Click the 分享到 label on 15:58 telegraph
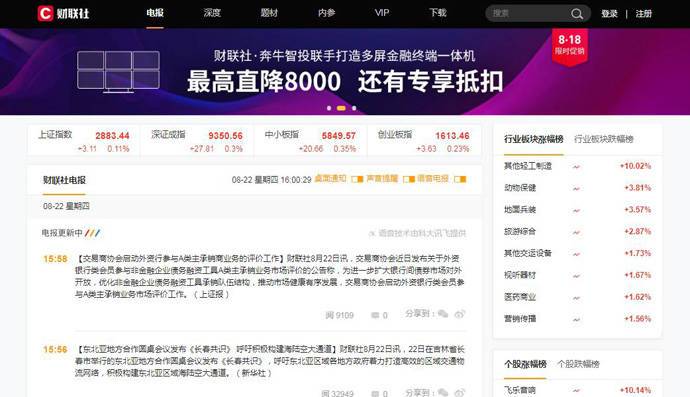Screen dimensions: 690x397 420,314
